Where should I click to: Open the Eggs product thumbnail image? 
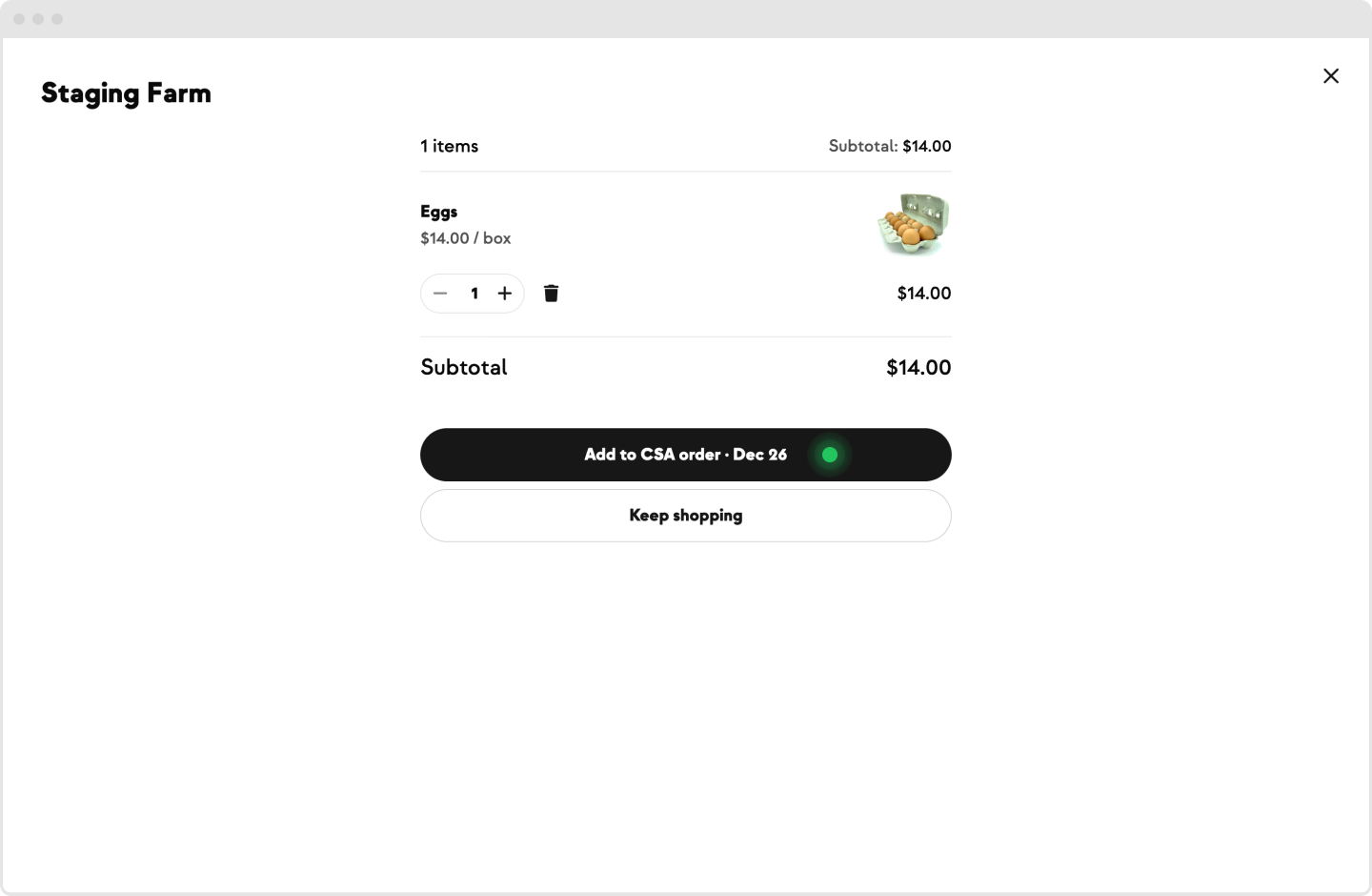point(914,224)
